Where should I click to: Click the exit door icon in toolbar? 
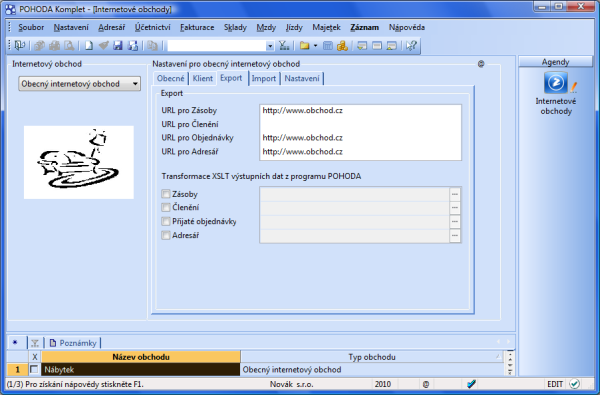(20, 46)
